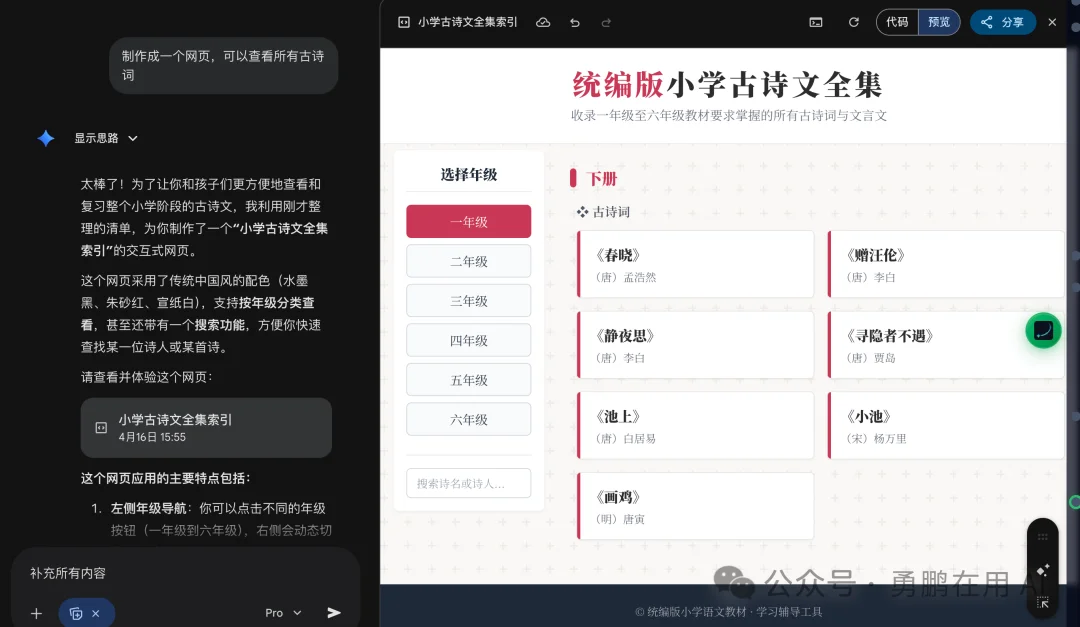
Task: Open the Pro model dropdown
Action: pyautogui.click(x=281, y=612)
